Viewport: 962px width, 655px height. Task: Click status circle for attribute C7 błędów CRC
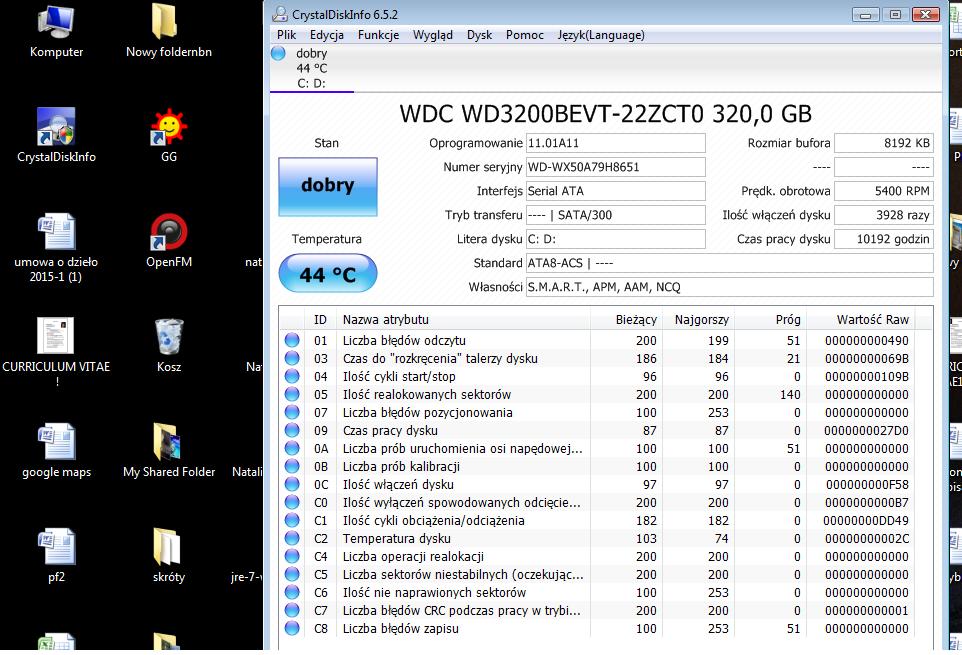(292, 610)
